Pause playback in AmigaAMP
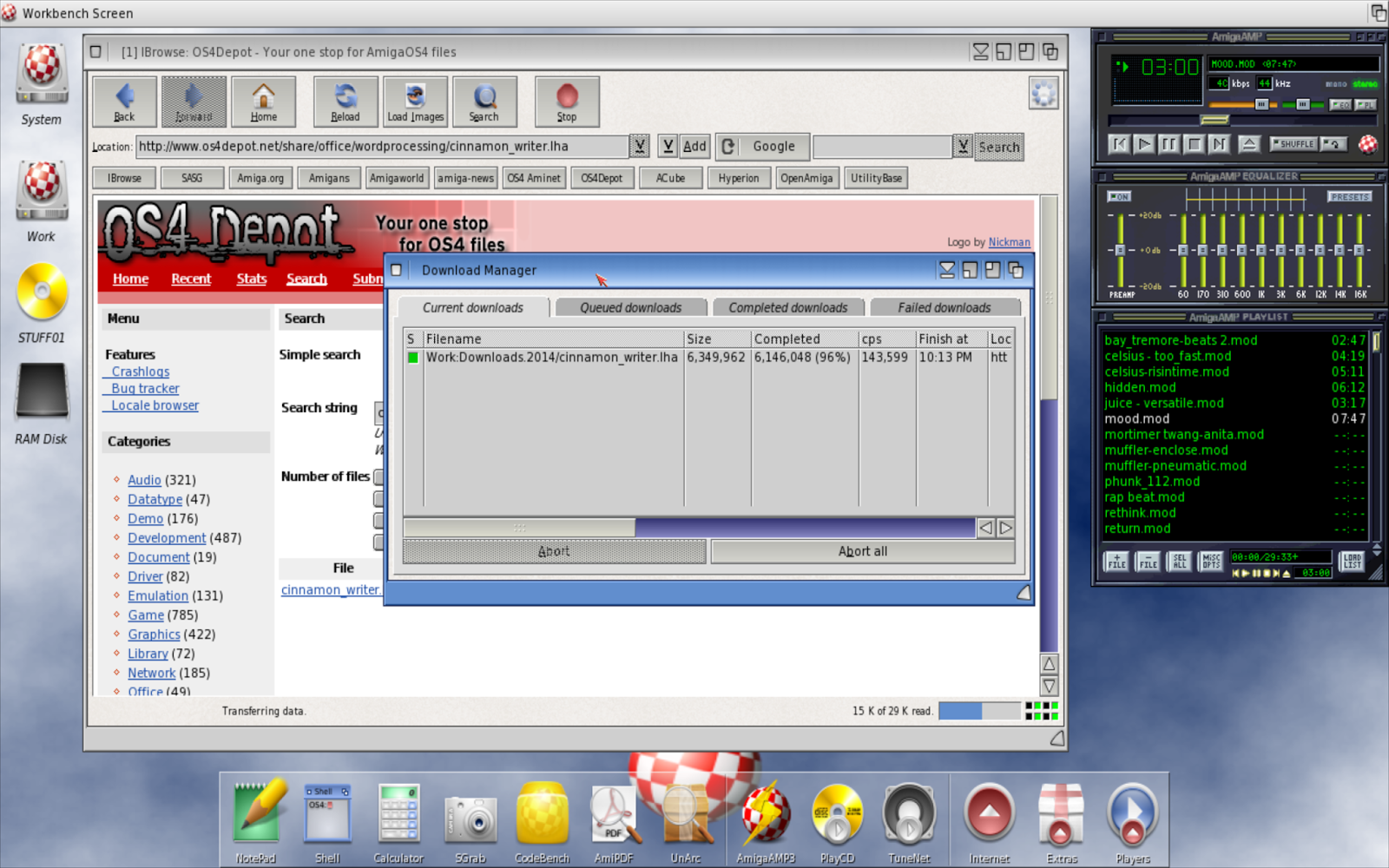Viewport: 1389px width, 868px height. click(x=1169, y=144)
